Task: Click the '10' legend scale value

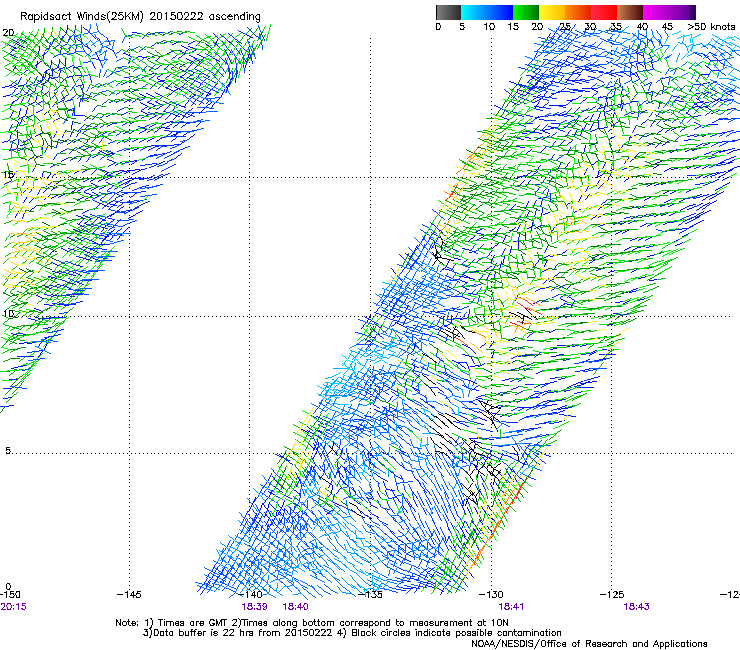Action: tap(489, 27)
